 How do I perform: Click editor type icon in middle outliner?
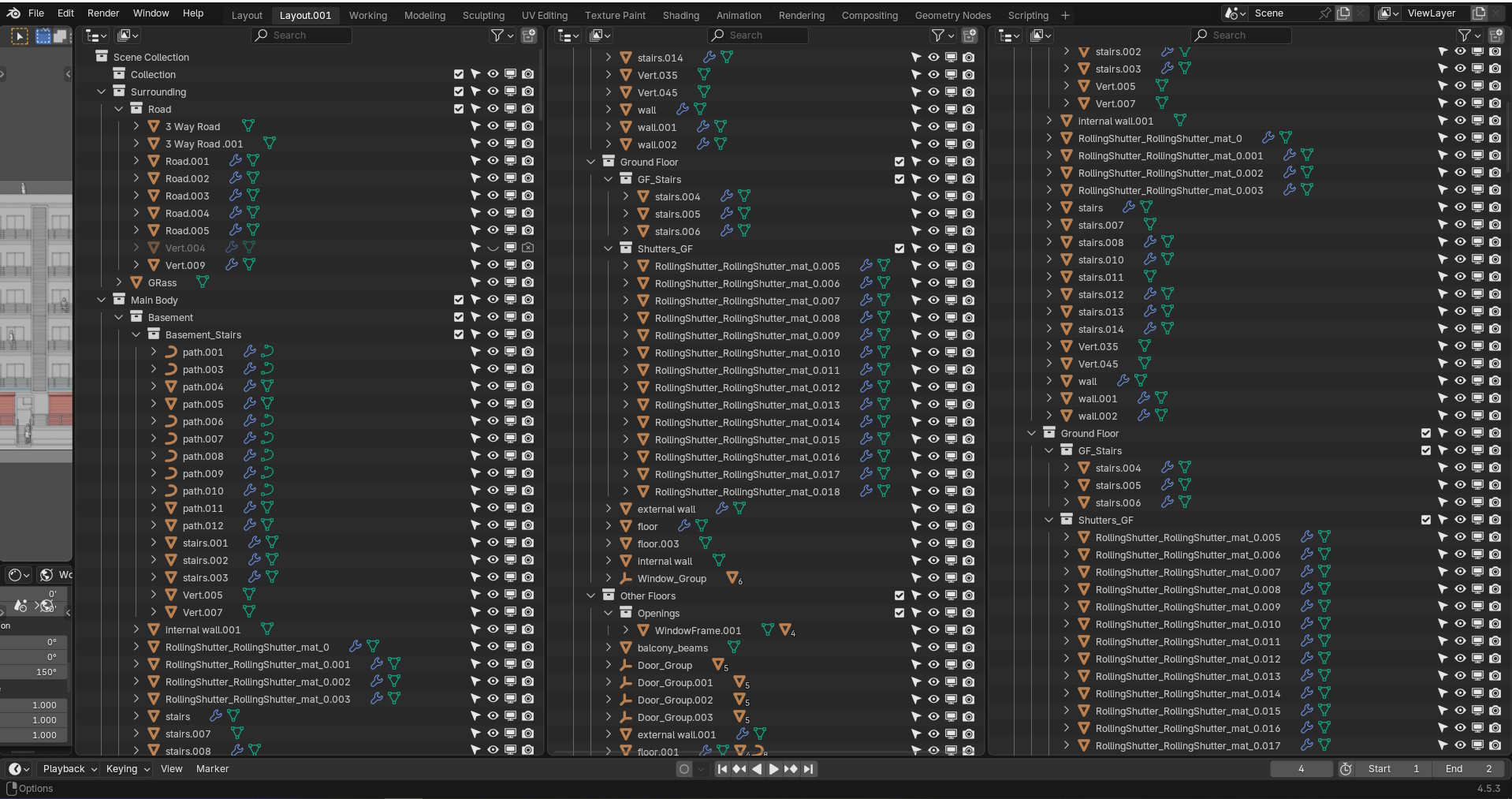(568, 35)
